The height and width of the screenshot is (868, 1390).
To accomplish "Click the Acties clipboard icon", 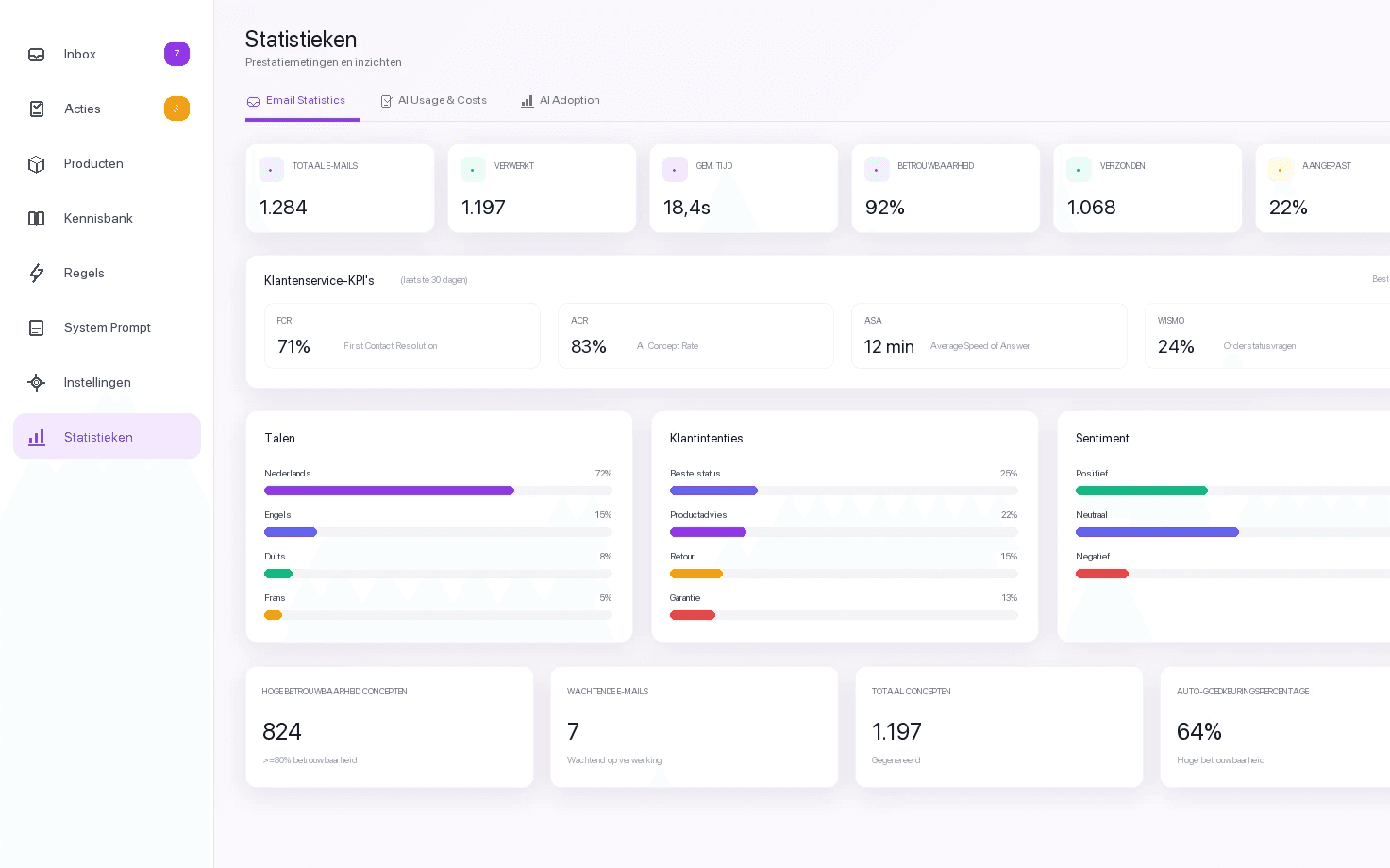I will (x=37, y=109).
